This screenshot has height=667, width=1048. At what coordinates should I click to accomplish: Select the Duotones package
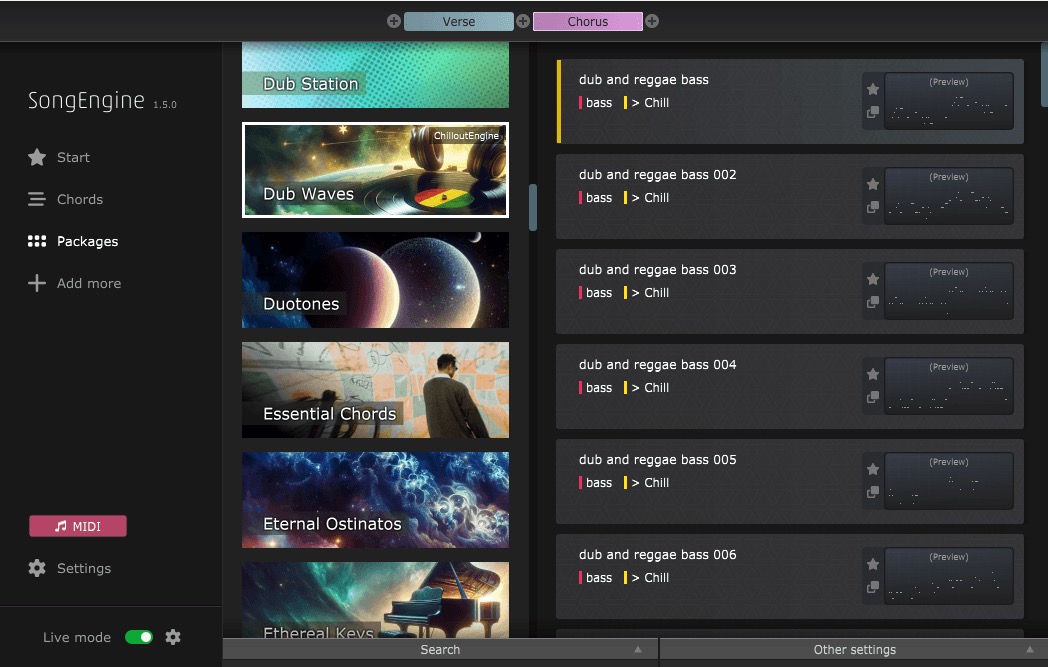click(x=375, y=280)
